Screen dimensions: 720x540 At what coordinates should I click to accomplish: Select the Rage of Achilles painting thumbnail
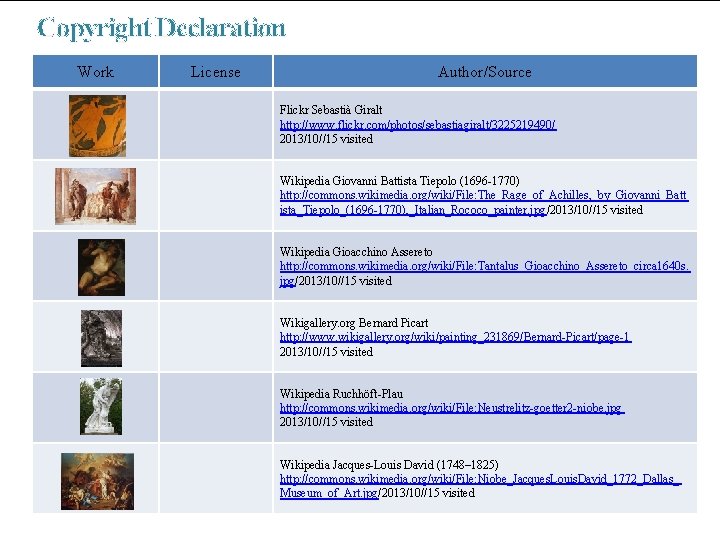coord(96,196)
